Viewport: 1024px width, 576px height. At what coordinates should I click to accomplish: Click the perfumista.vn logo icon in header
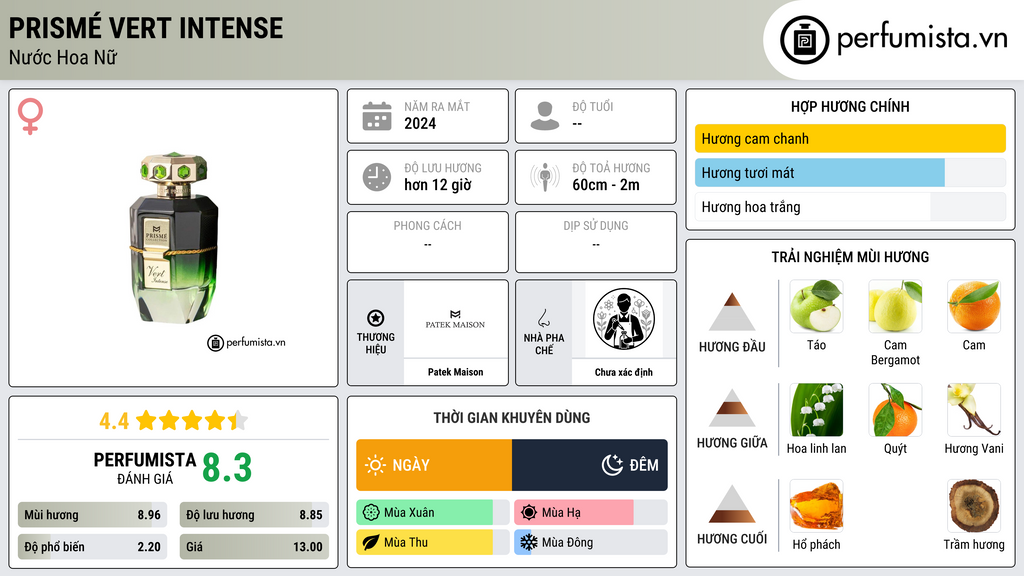[x=805, y=40]
